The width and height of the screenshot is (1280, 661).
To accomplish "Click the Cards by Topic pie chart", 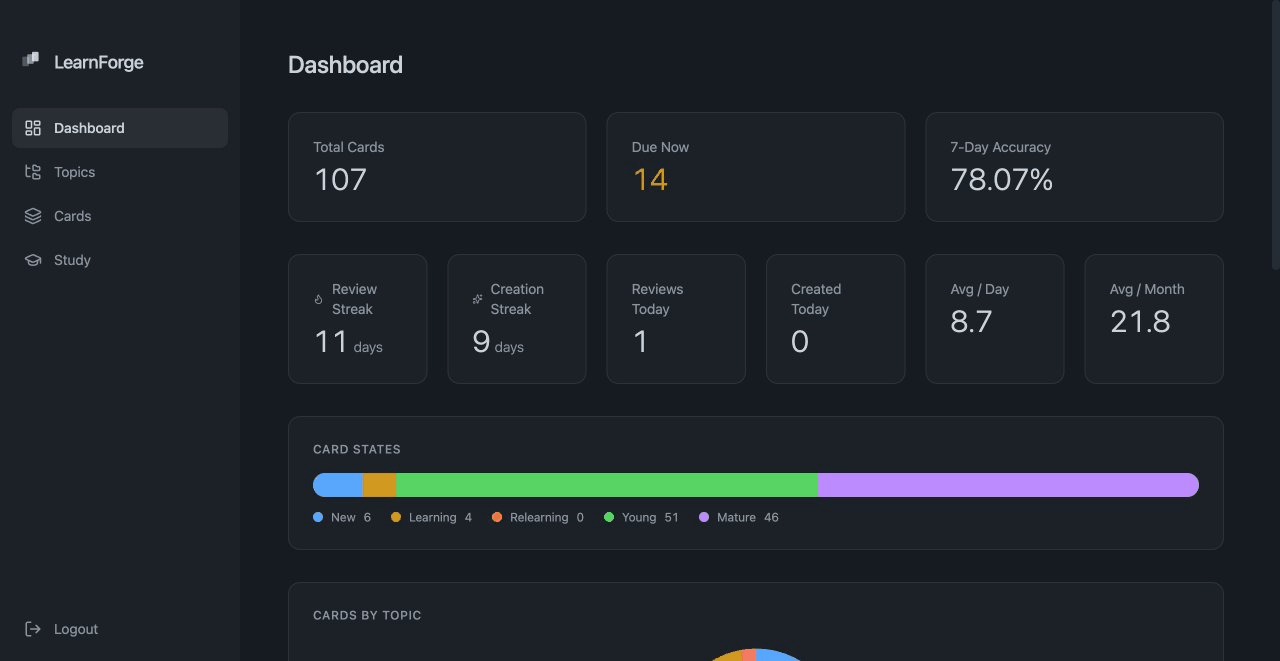I will tap(756, 656).
